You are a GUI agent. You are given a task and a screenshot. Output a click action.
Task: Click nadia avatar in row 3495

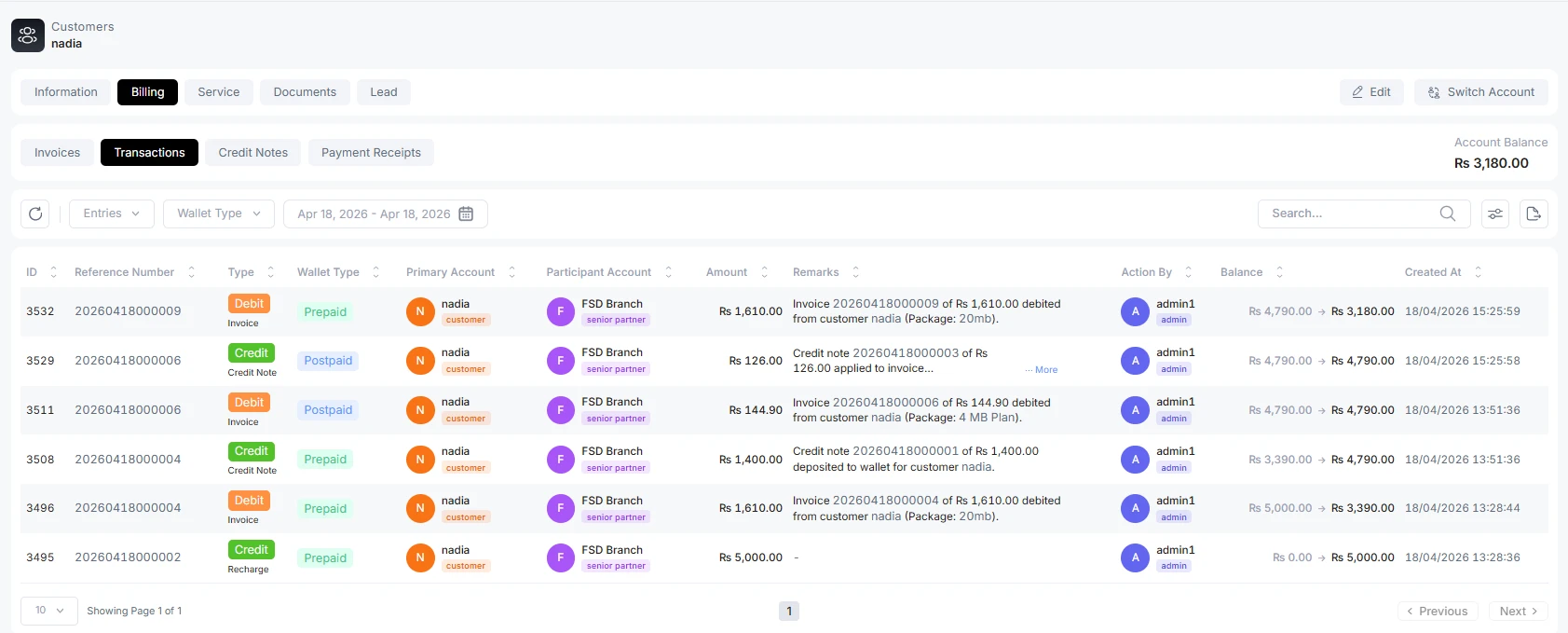[420, 557]
